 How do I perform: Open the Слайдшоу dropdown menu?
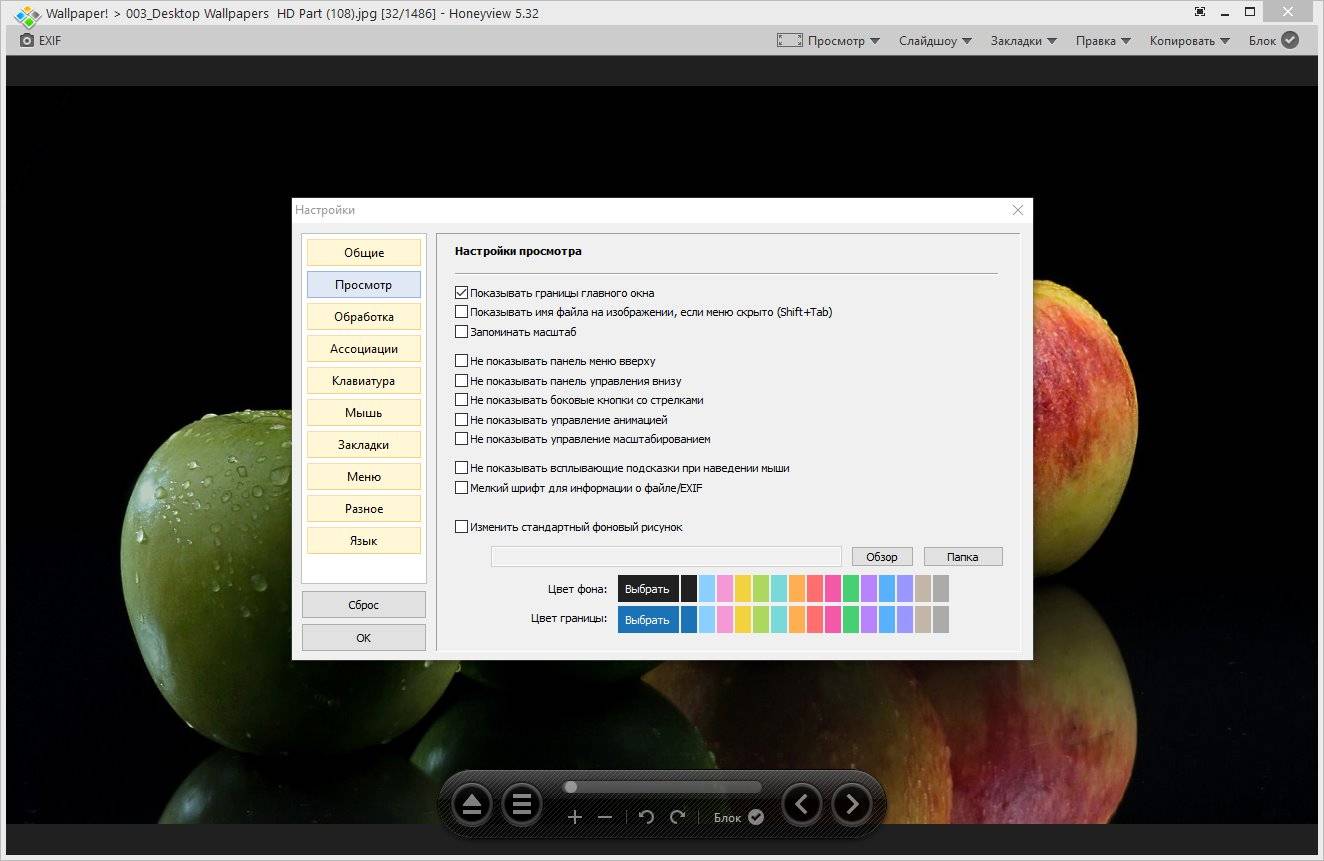click(935, 41)
